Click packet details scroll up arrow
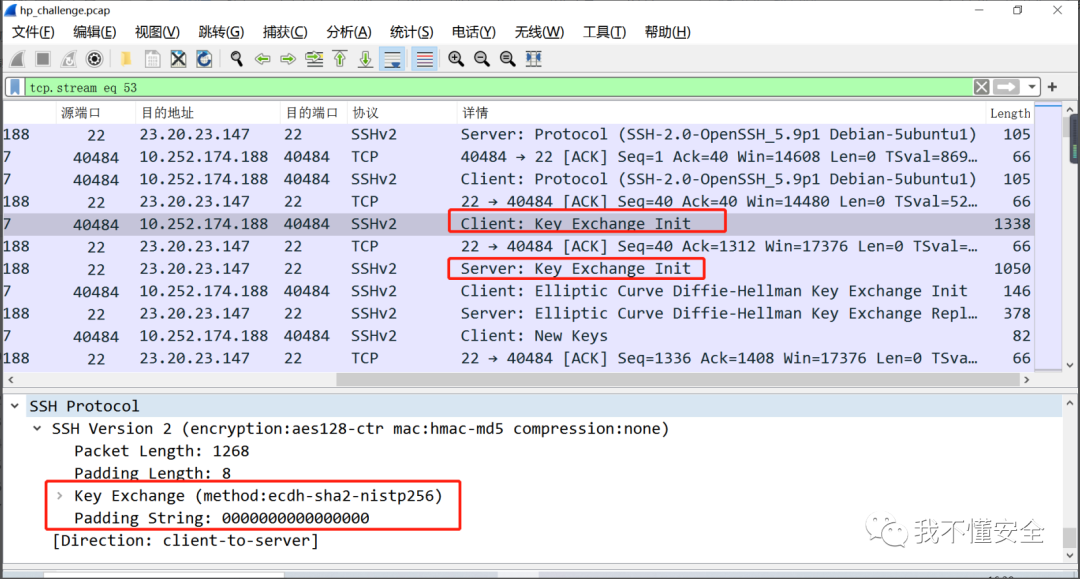 pos(1069,403)
